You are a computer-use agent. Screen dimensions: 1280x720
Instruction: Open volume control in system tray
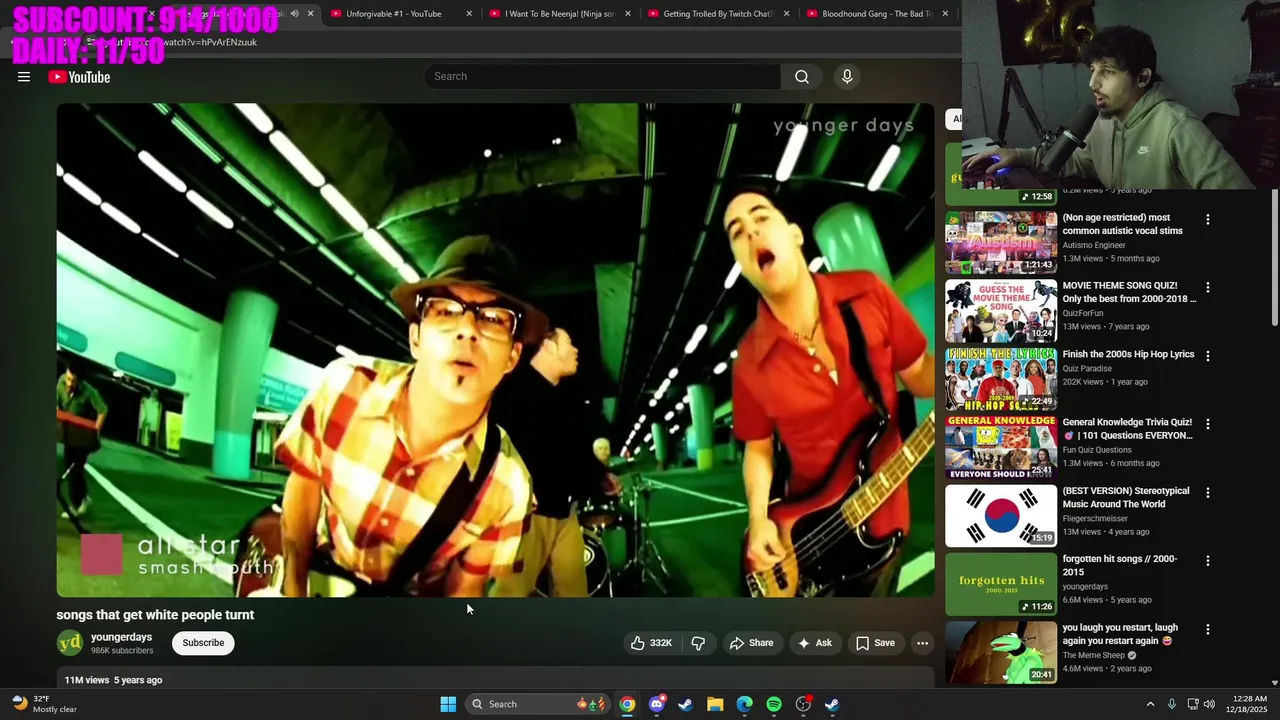(1209, 704)
